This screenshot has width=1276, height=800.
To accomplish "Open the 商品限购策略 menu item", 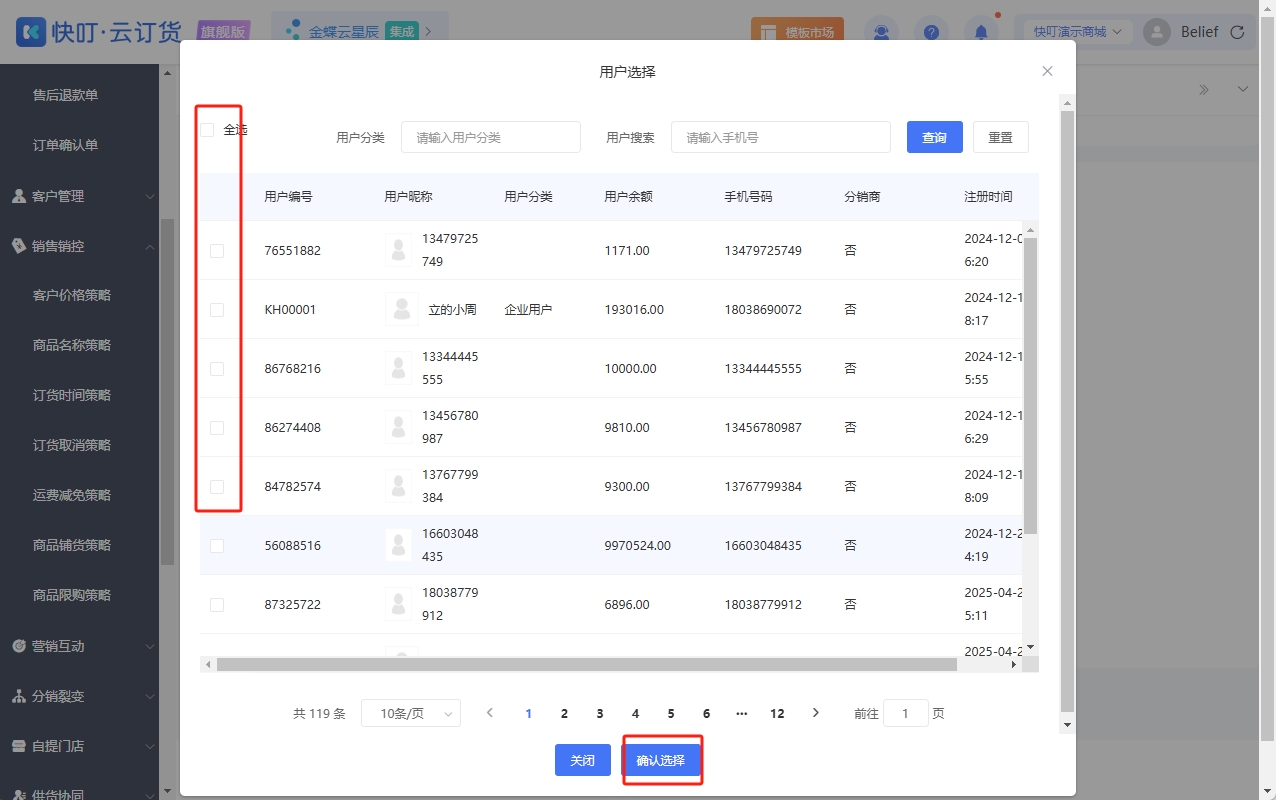I will click(72, 595).
